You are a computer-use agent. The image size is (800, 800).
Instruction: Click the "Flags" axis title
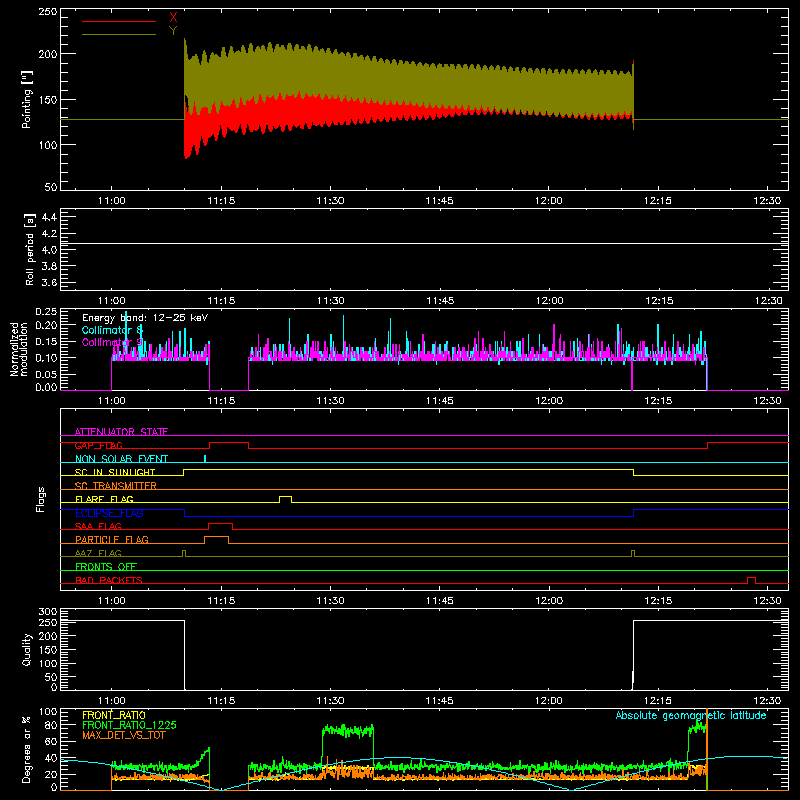pyautogui.click(x=41, y=499)
